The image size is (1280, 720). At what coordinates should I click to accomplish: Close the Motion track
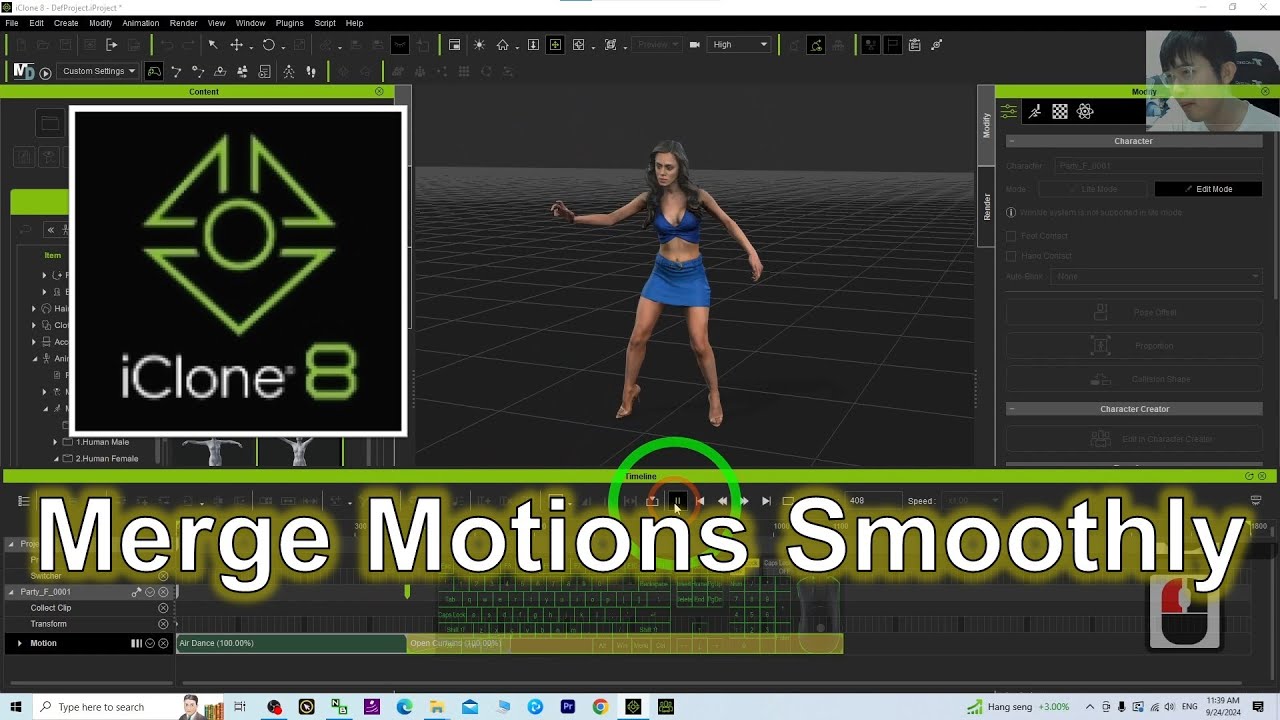[x=163, y=643]
